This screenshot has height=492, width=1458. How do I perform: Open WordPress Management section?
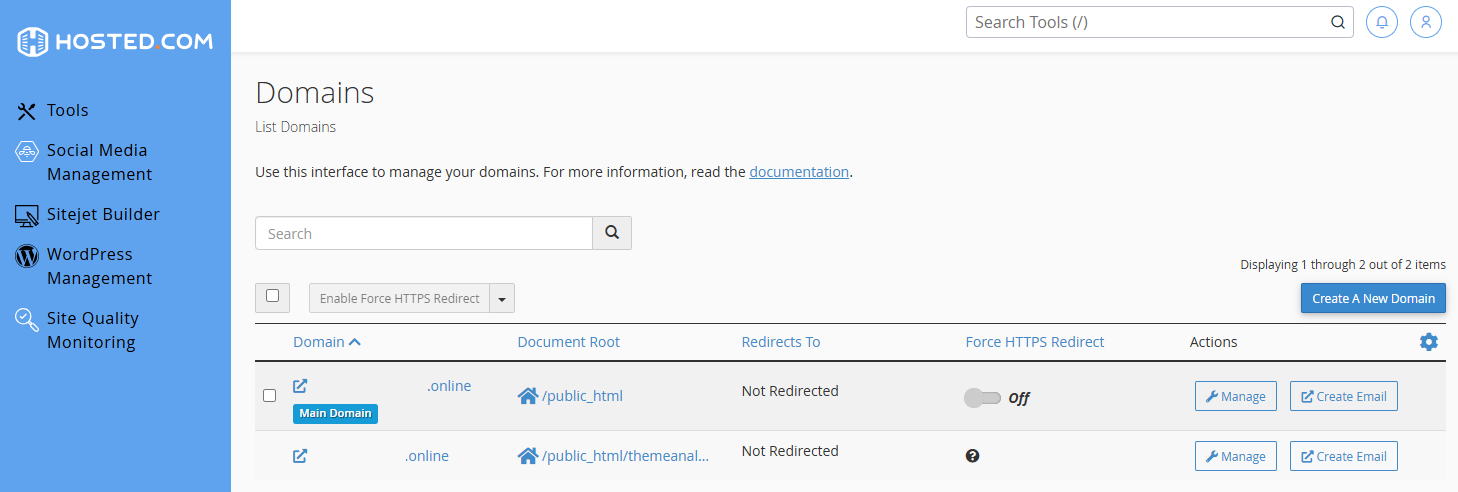click(x=99, y=267)
